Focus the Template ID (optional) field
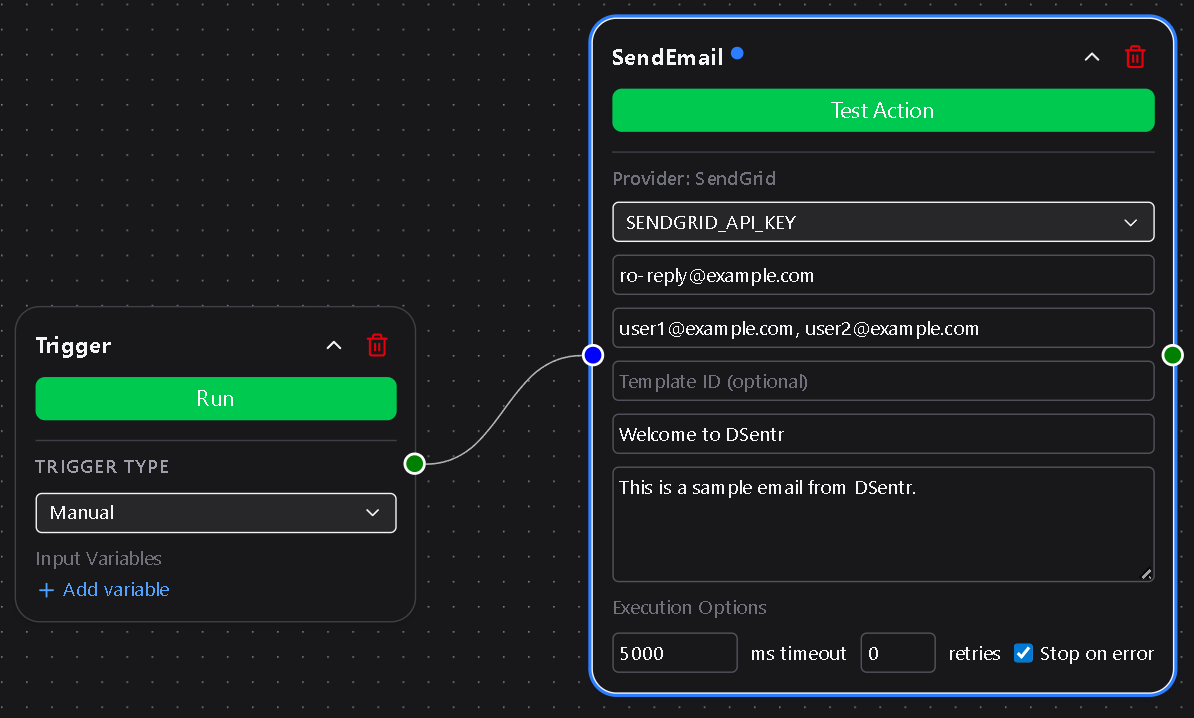The image size is (1194, 718). click(x=883, y=381)
